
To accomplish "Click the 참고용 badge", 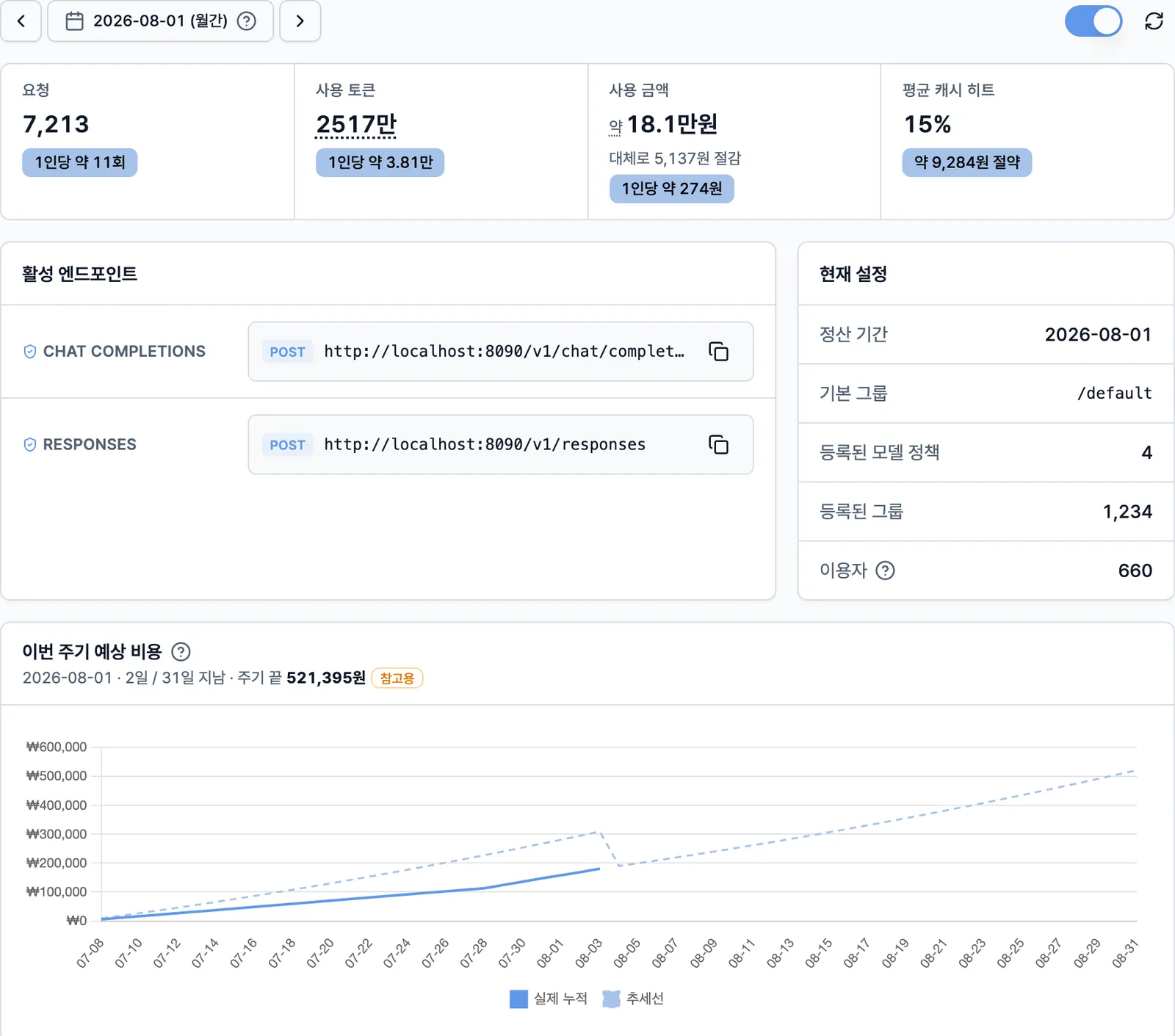I will click(397, 678).
